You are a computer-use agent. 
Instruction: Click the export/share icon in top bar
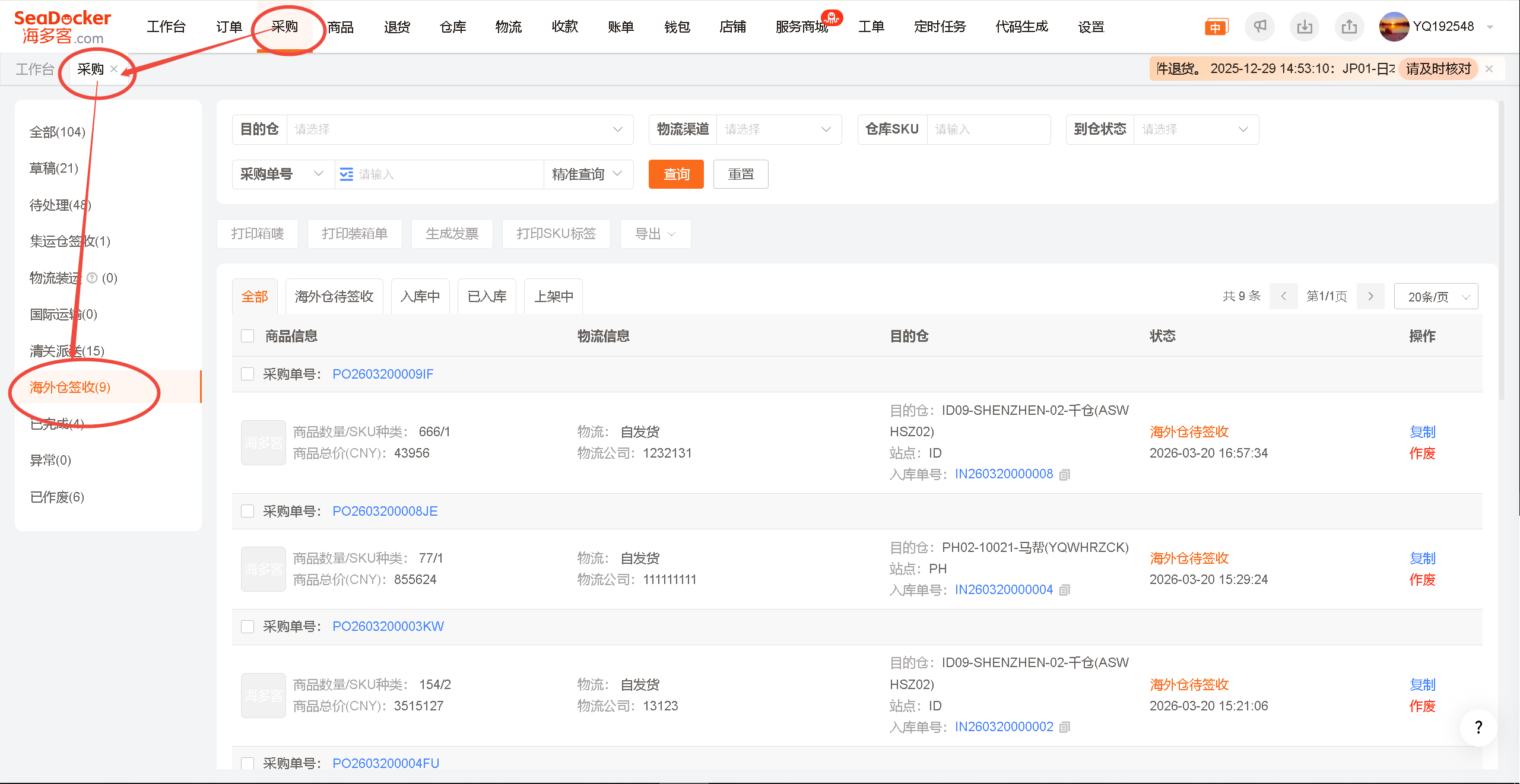(x=1348, y=26)
